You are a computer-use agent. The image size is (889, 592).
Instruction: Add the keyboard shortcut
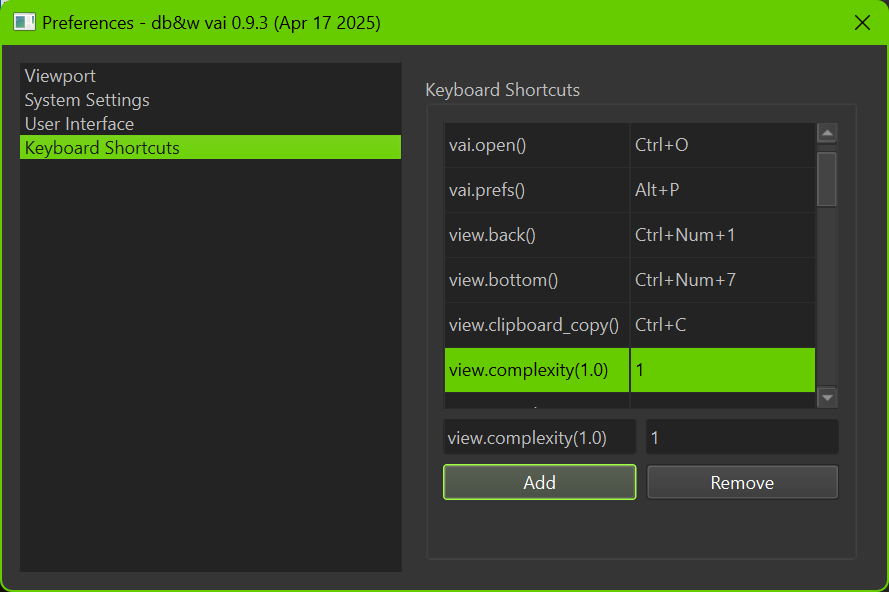point(539,482)
